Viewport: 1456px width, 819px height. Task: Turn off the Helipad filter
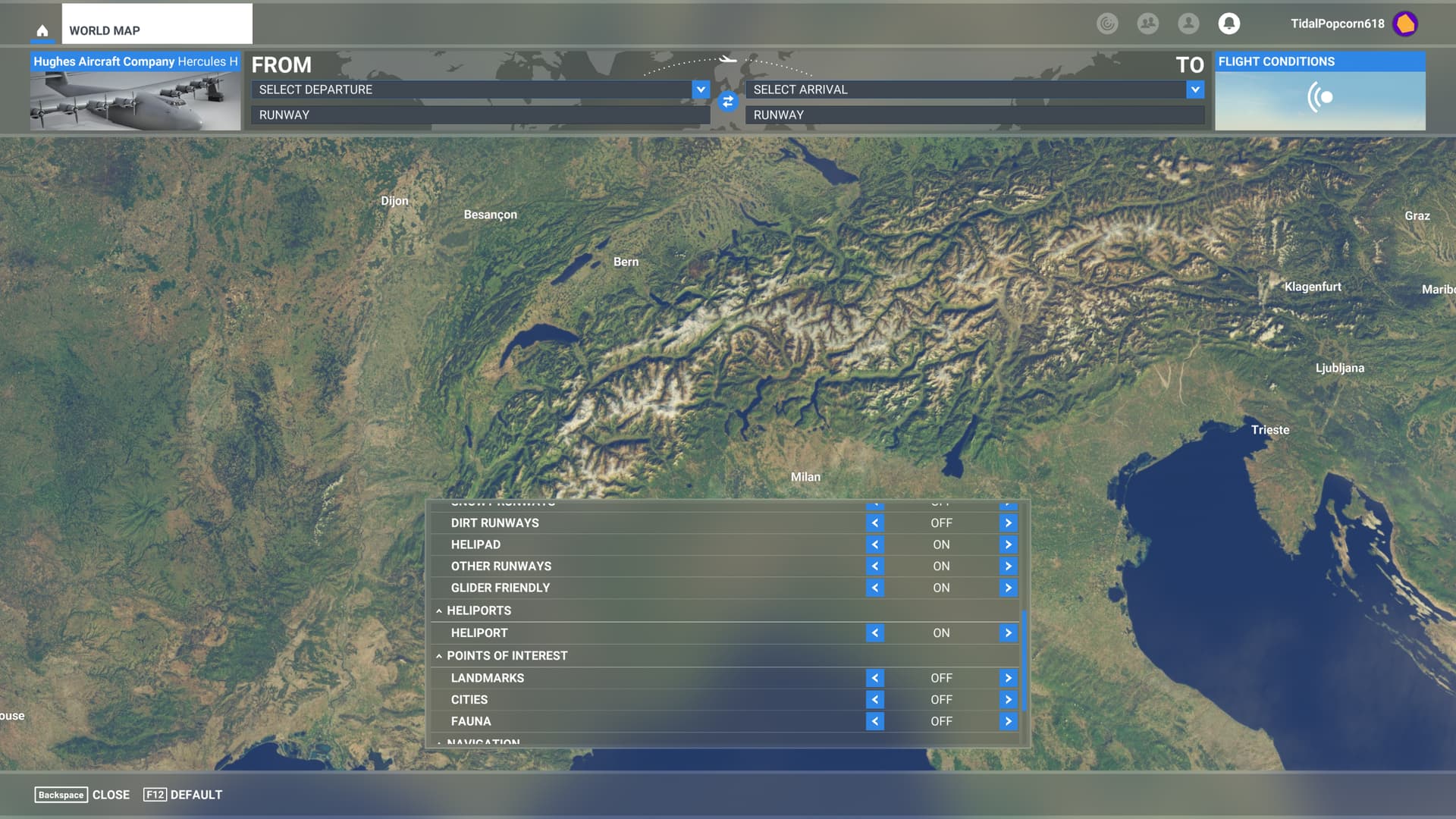[x=874, y=544]
